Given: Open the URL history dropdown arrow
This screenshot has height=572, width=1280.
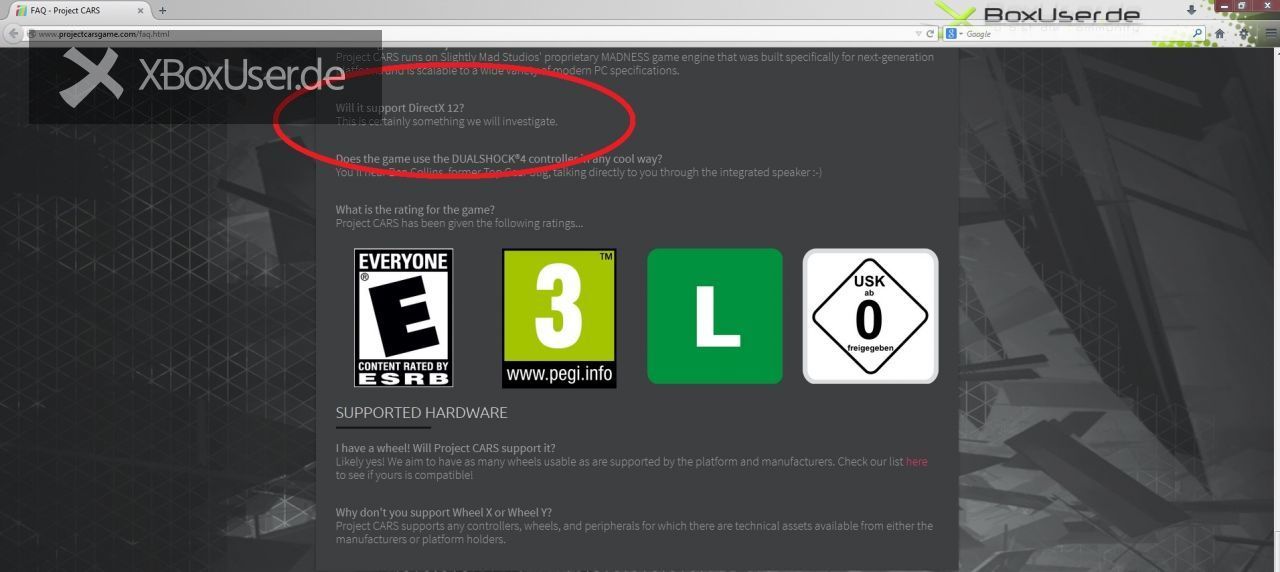Looking at the screenshot, I should click(918, 34).
